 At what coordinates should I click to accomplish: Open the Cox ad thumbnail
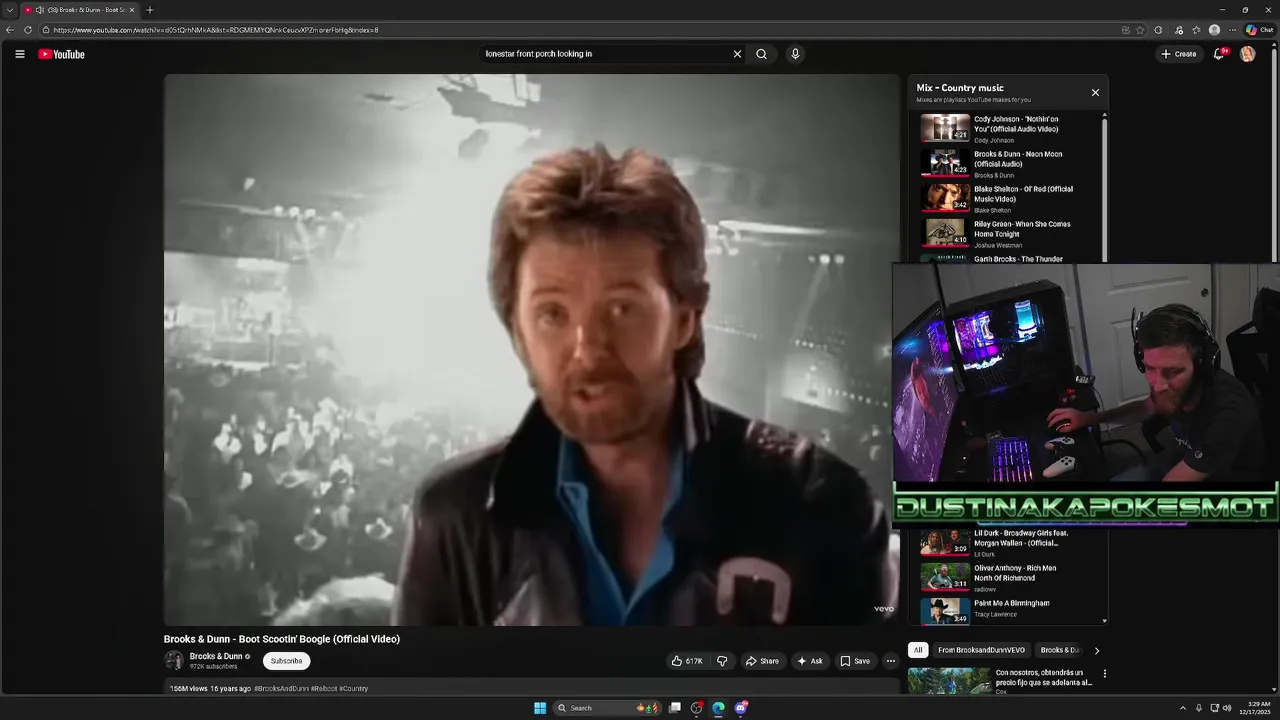[x=949, y=681]
